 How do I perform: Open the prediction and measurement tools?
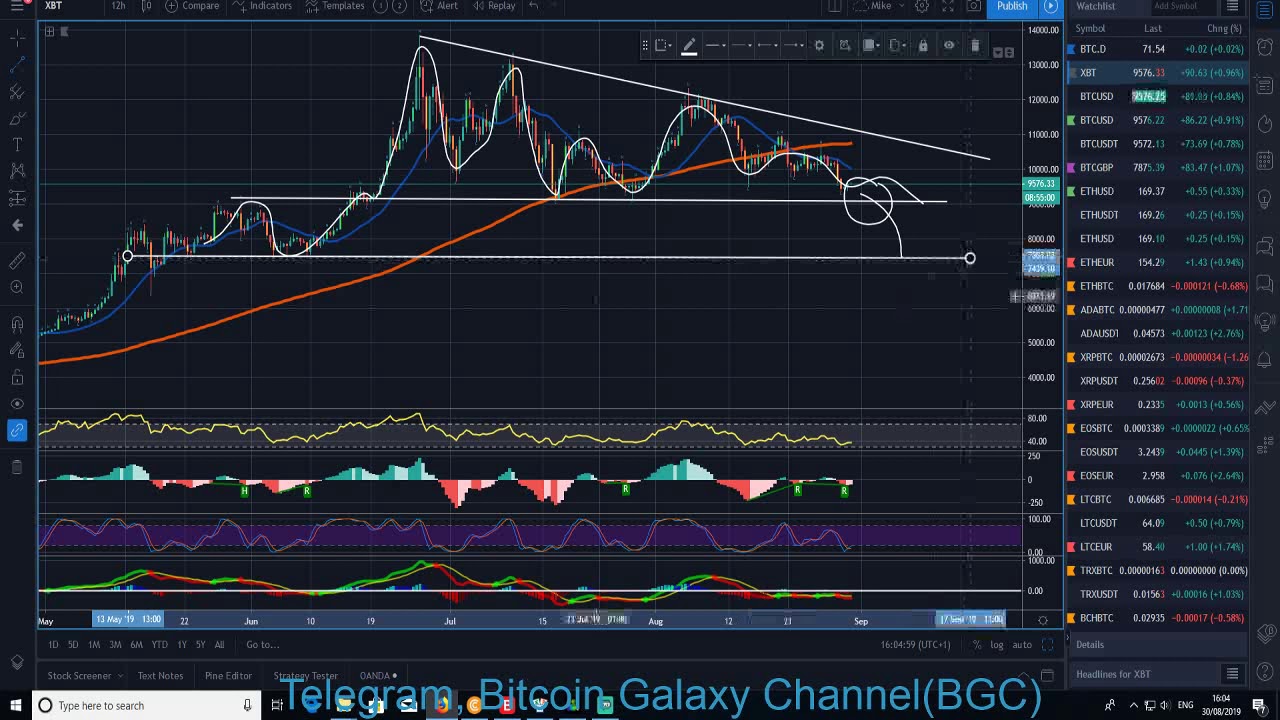(17, 198)
